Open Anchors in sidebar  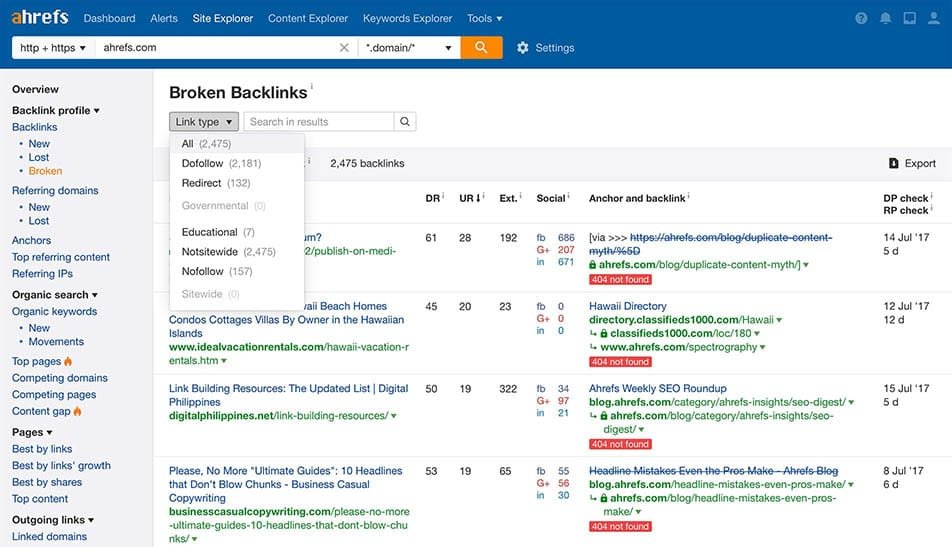pyautogui.click(x=32, y=240)
